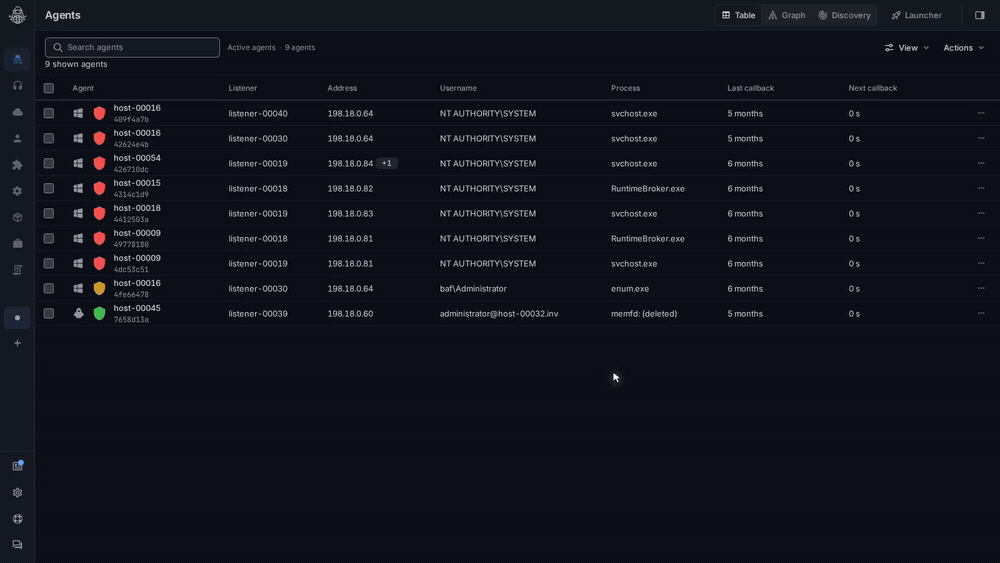Check the box for host-00045
This screenshot has height=563, width=1000.
[x=48, y=313]
